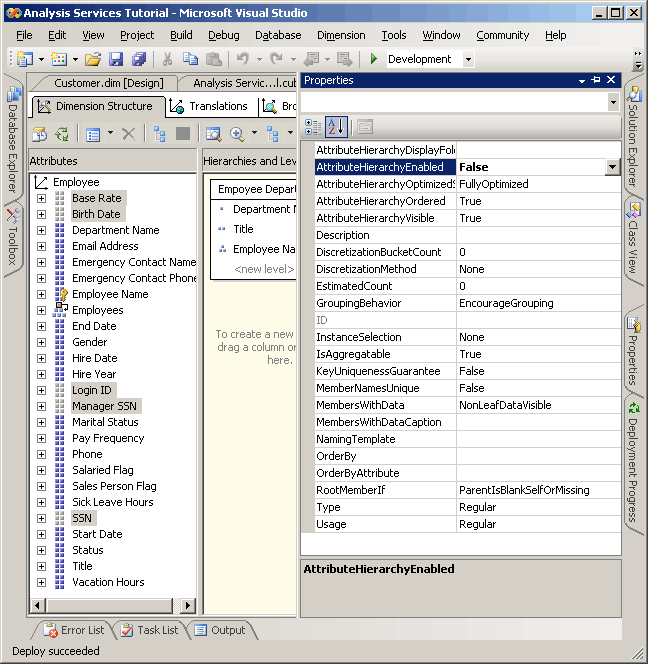The height and width of the screenshot is (664, 648).
Task: Click the <new level> link in hierarchy
Action: [265, 269]
